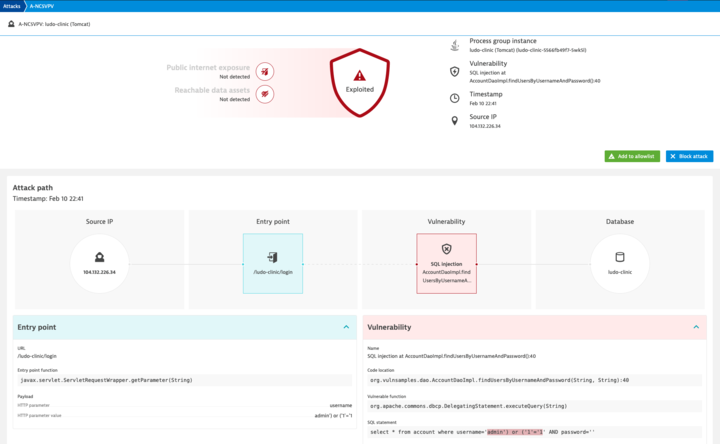Click the Reachable data assets icon
720x444 pixels.
(265, 94)
